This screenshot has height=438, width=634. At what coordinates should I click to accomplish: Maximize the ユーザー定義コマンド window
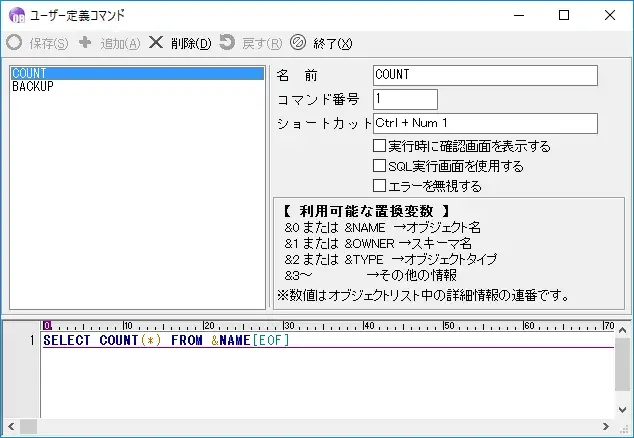coord(564,15)
